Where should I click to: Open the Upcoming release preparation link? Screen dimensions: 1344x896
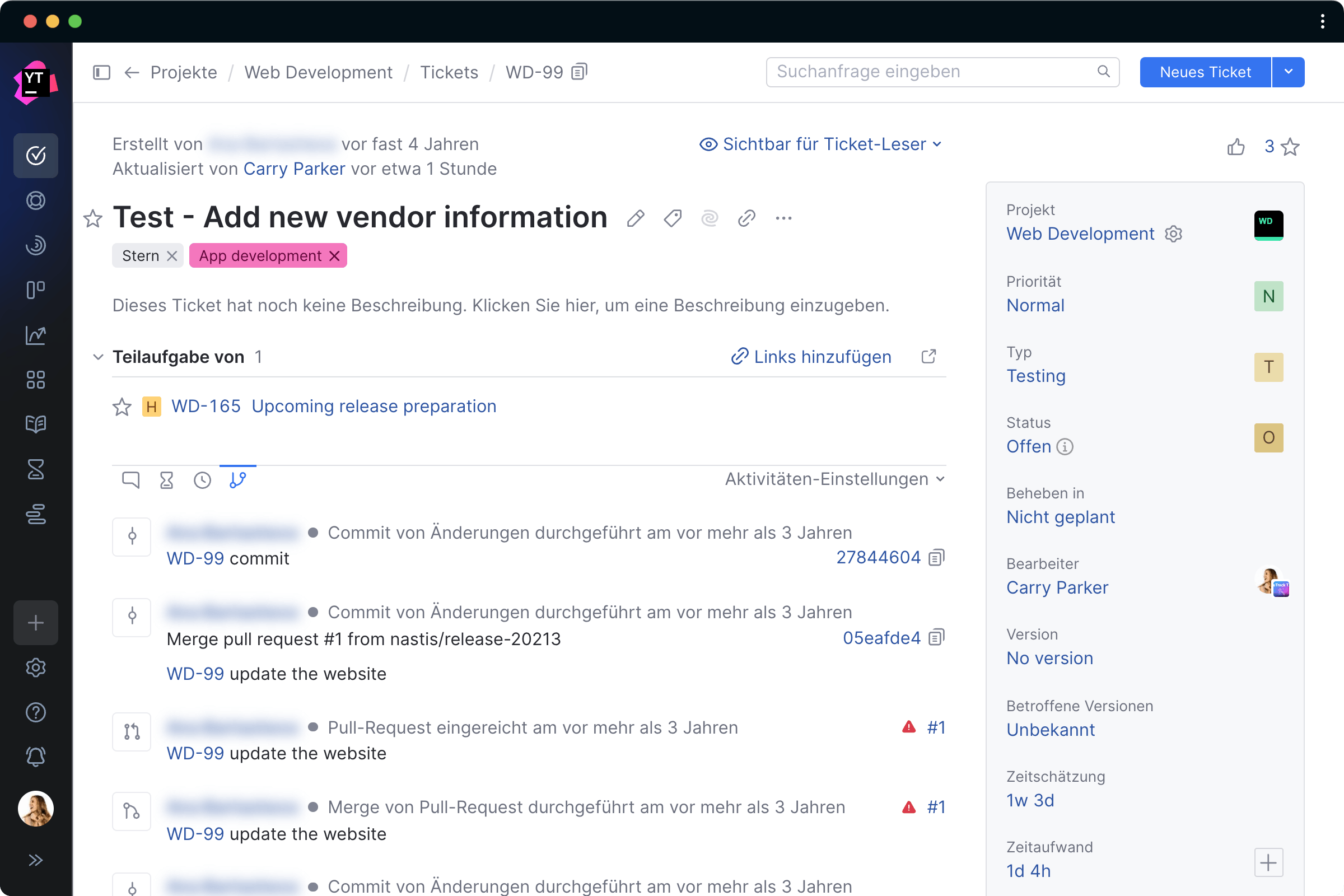(x=374, y=407)
